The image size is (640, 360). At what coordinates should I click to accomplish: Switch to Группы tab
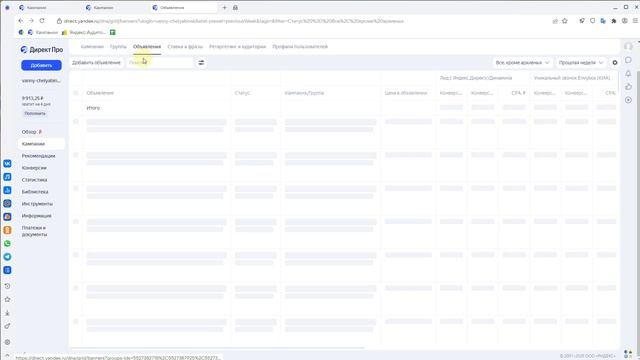pyautogui.click(x=118, y=47)
